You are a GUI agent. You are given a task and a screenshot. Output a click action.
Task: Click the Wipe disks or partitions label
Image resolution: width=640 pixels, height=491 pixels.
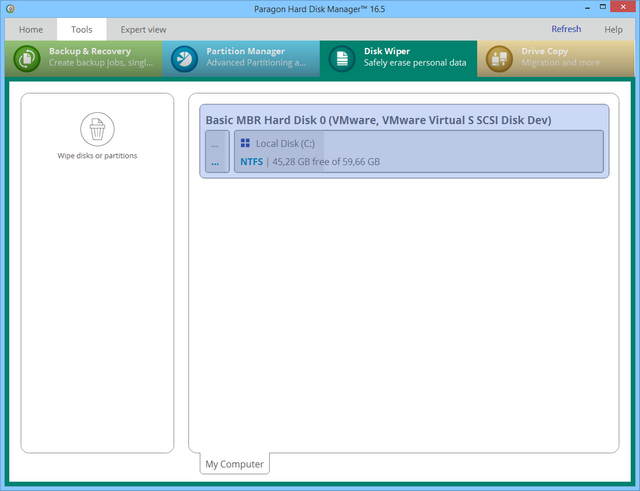[97, 156]
